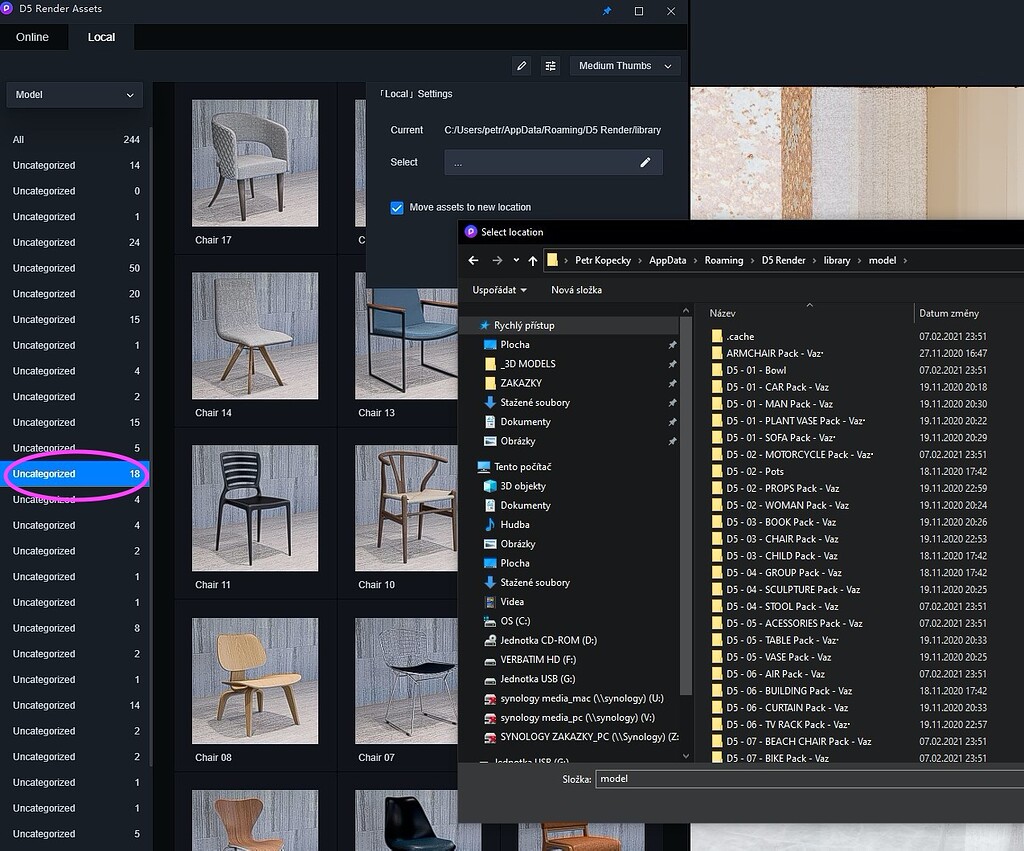Viewport: 1024px width, 851px height.
Task: Select the Local tab
Action: coord(100,36)
